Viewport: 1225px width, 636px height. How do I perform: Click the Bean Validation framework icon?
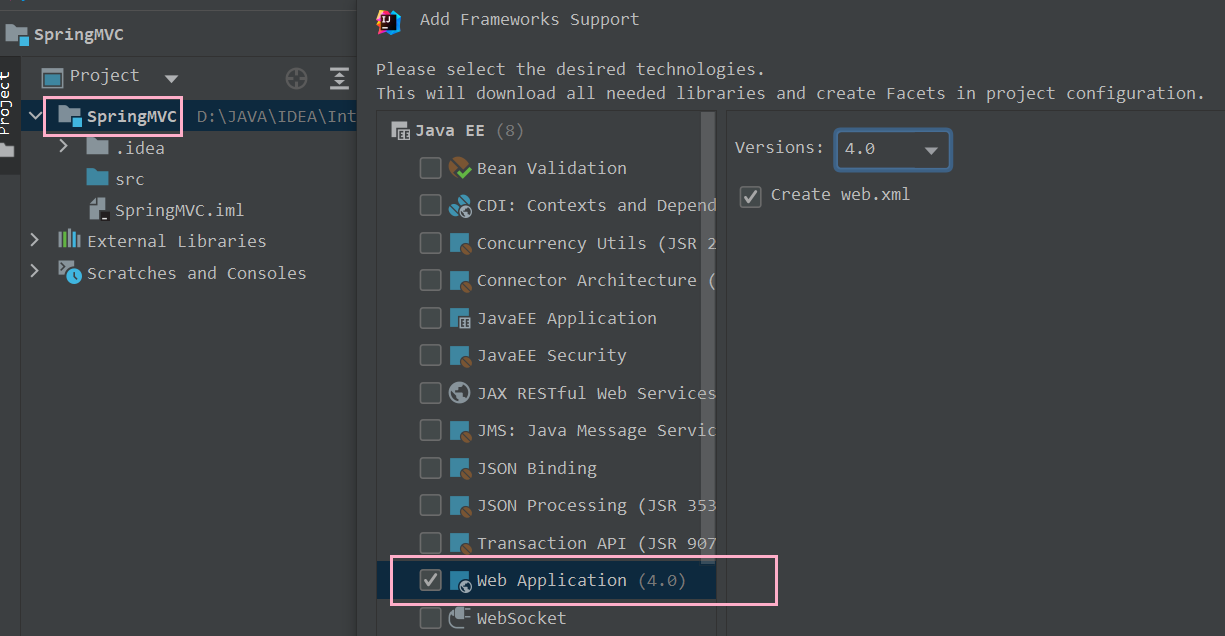459,168
